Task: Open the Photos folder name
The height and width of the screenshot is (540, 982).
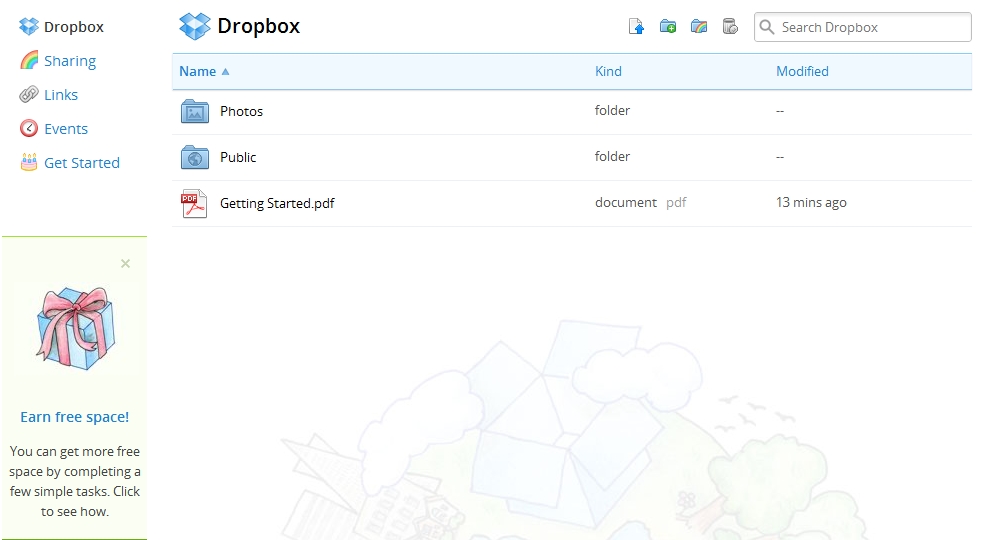Action: [x=241, y=112]
